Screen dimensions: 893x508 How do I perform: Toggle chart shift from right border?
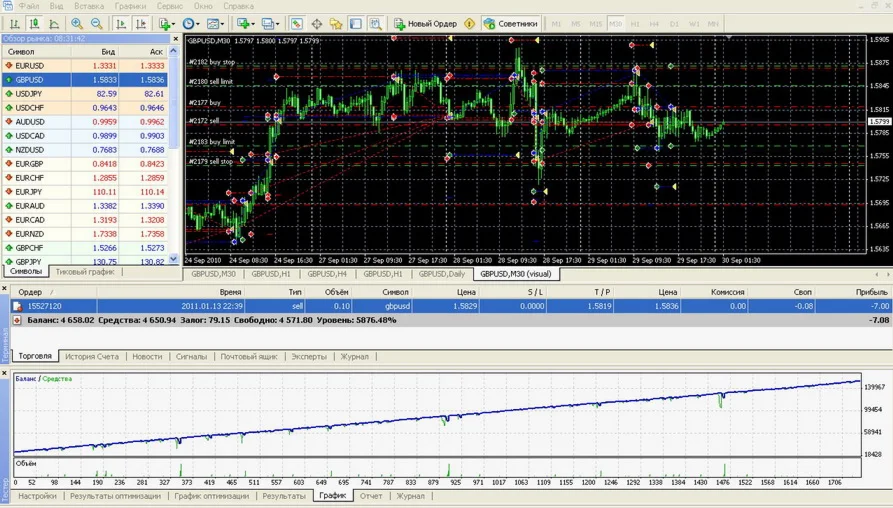click(x=141, y=24)
